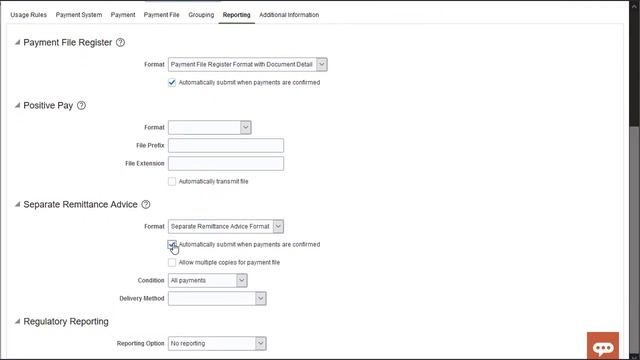This screenshot has width=640, height=360.
Task: Open the Grouping tab
Action: coord(201,15)
